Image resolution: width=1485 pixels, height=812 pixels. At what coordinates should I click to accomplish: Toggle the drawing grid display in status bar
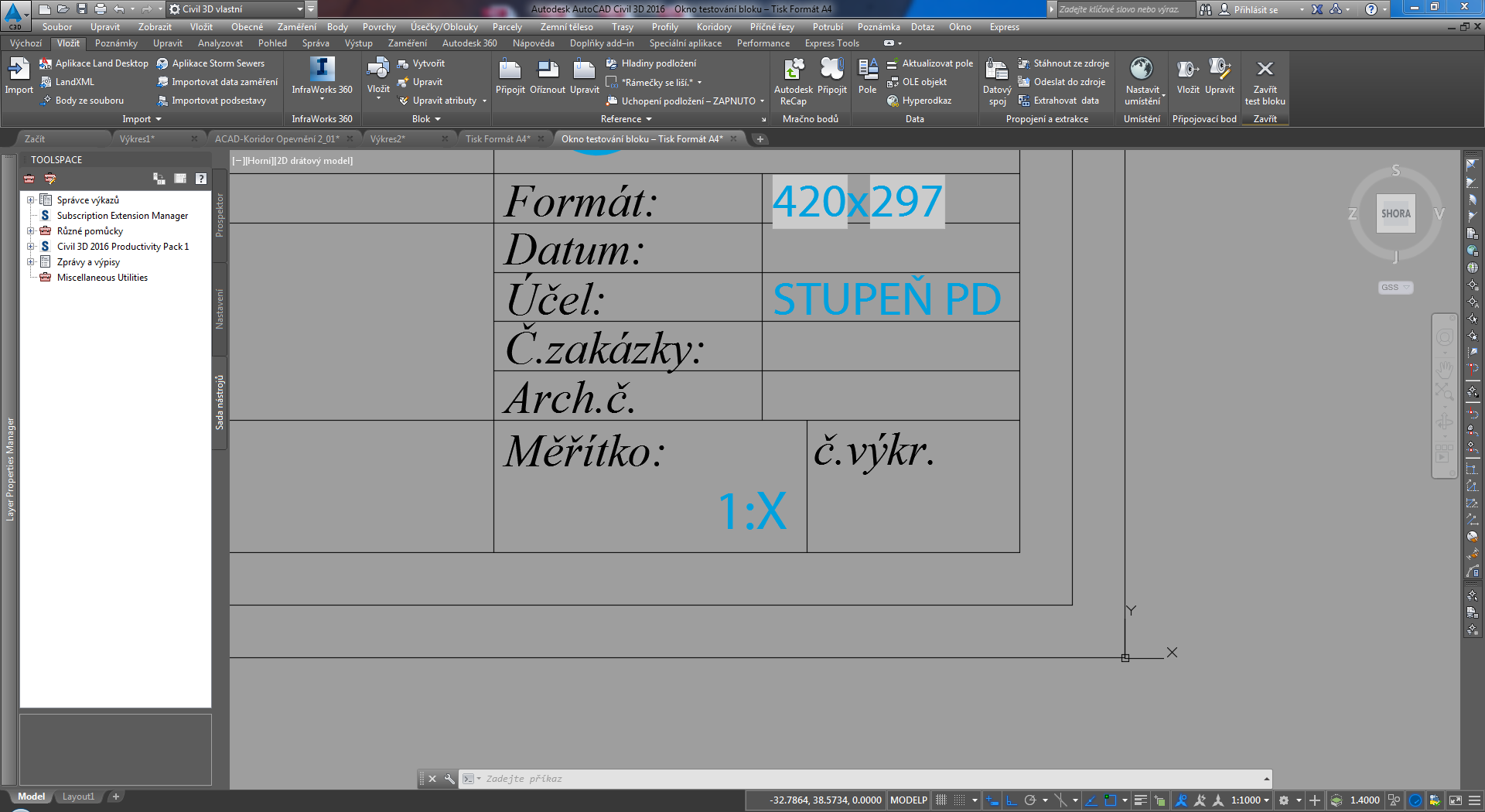pos(941,800)
